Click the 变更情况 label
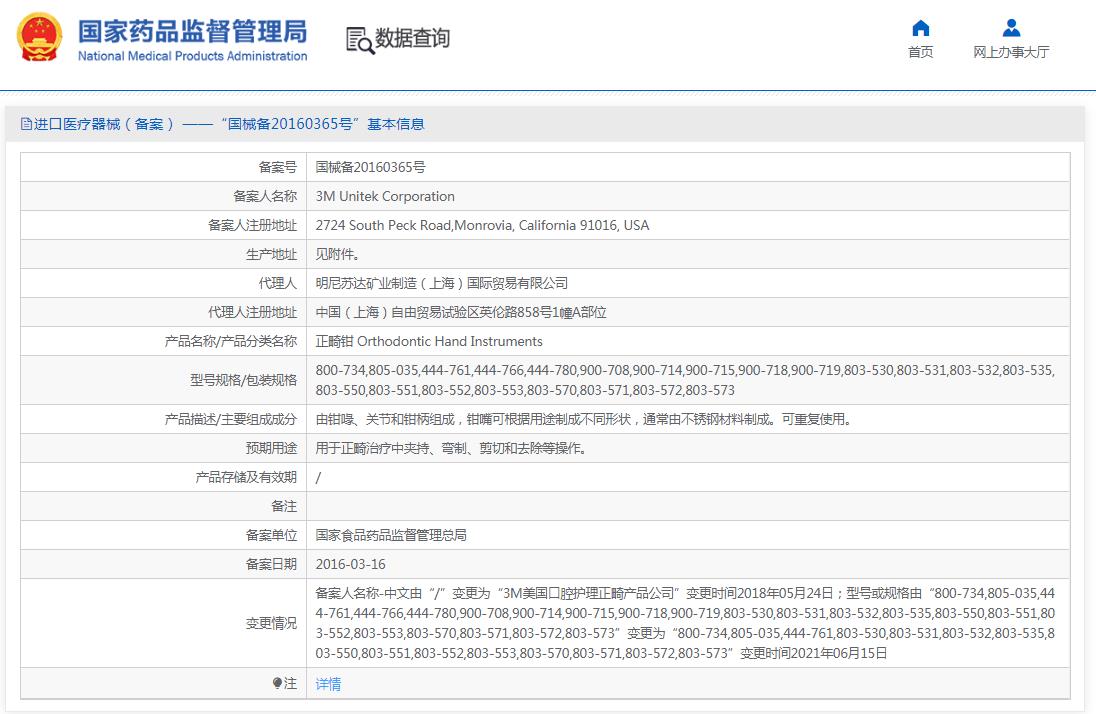The width and height of the screenshot is (1096, 714). [x=271, y=623]
